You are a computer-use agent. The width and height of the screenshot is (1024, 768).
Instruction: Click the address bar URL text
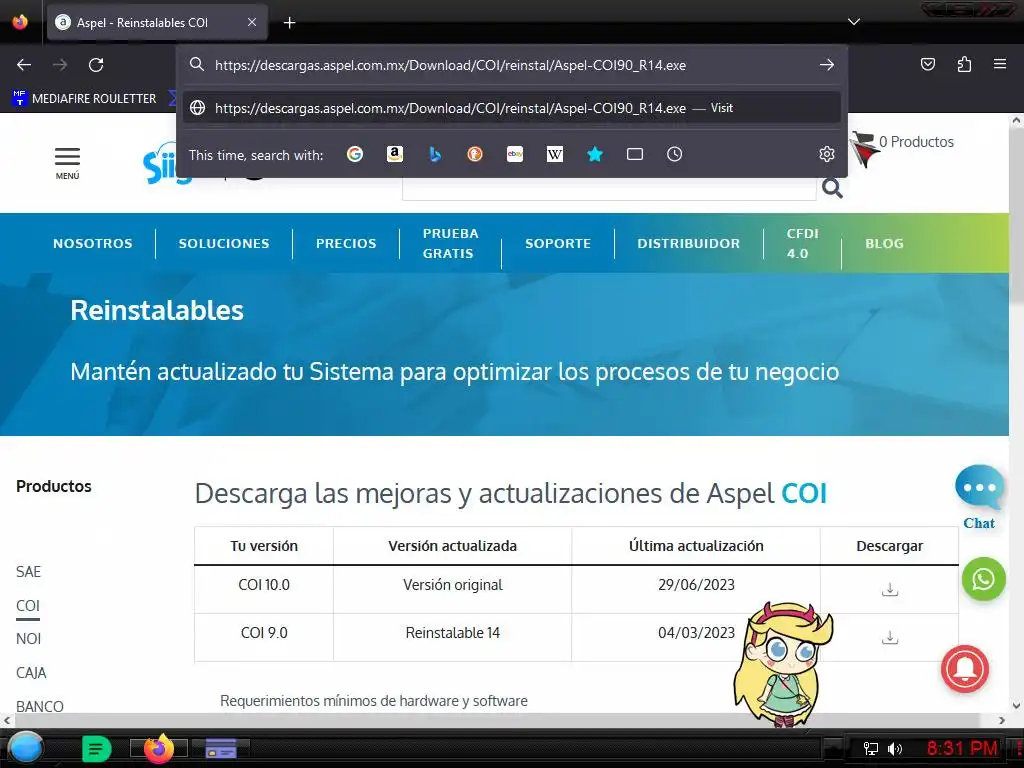451,65
